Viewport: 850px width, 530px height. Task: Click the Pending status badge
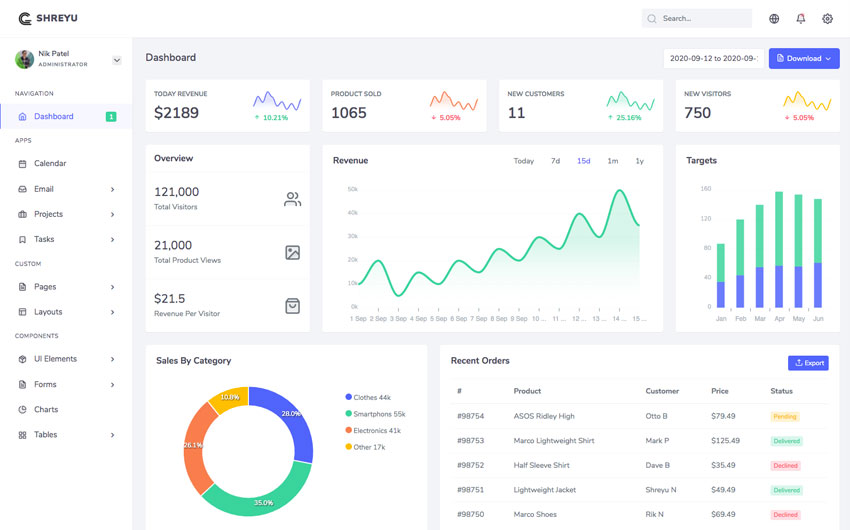(785, 417)
